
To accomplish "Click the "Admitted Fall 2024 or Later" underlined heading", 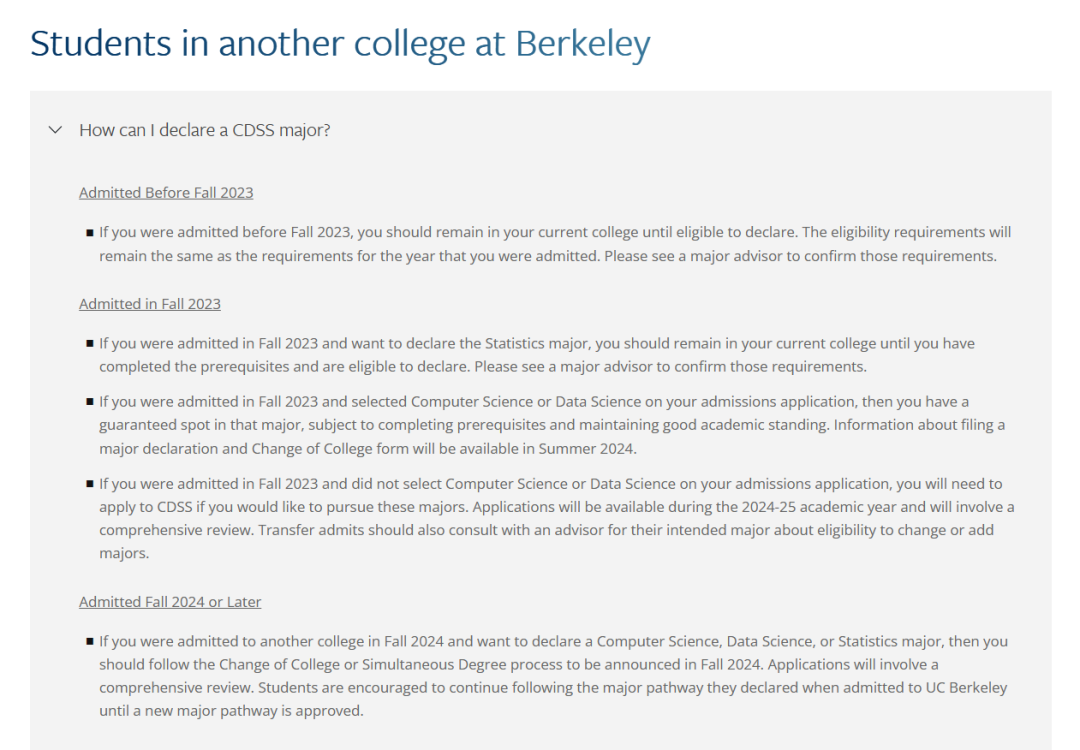I will click(x=170, y=602).
